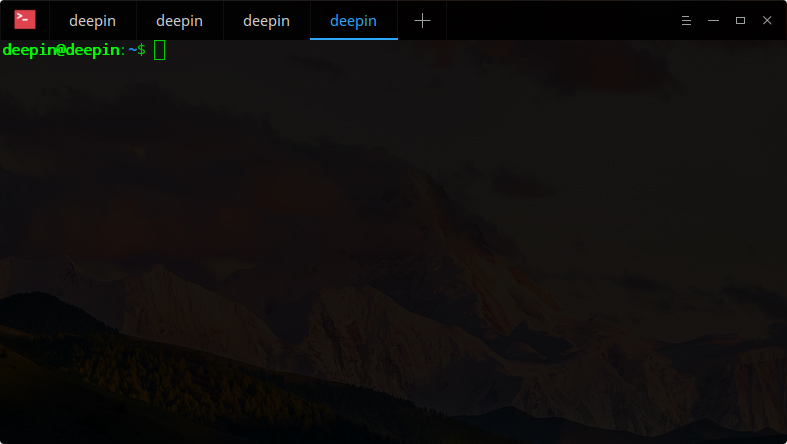
Task: Click the green cursor block after the prompt
Action: coord(160,50)
